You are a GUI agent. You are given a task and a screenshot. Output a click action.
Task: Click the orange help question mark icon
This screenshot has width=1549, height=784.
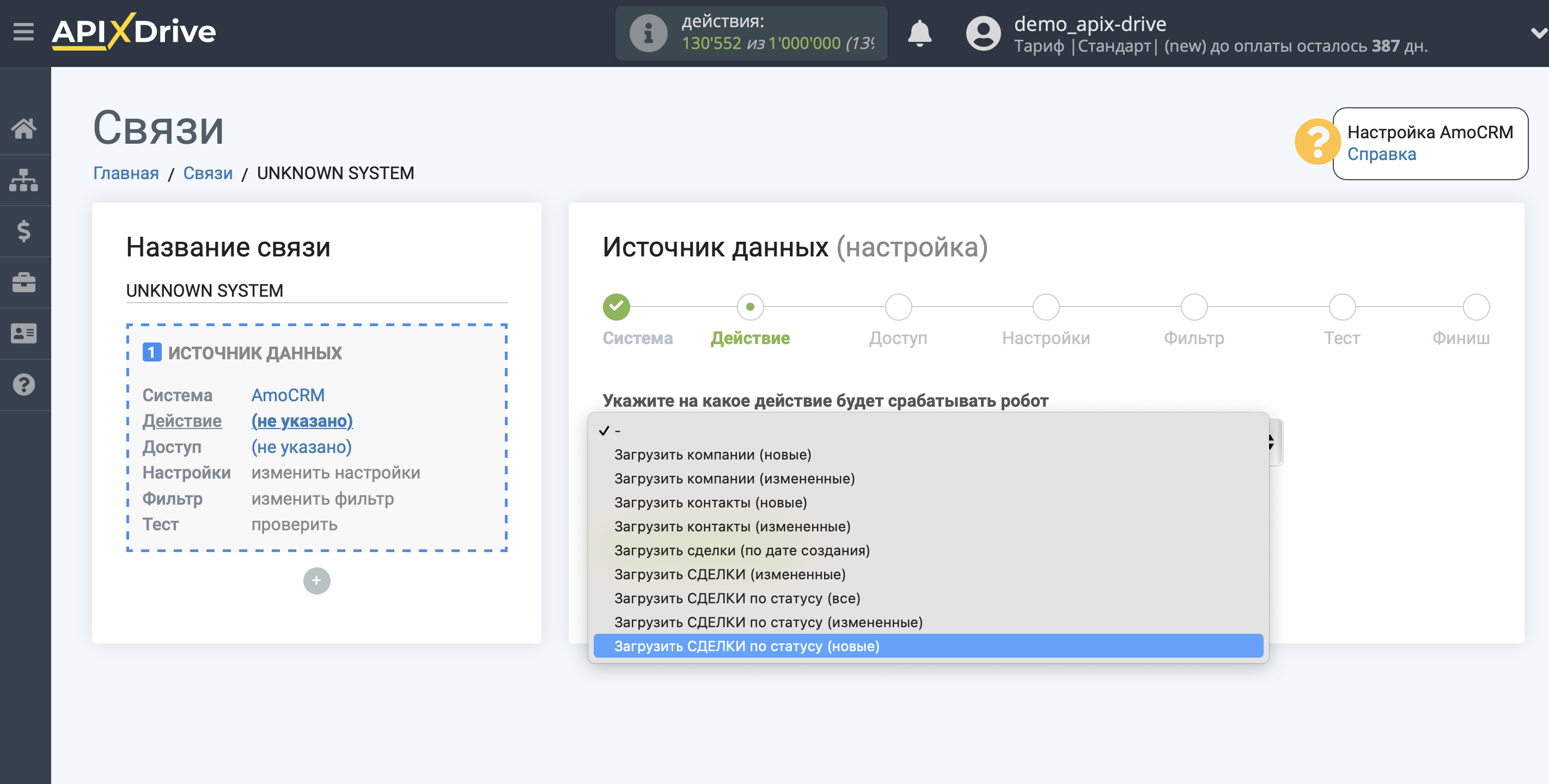pos(1317,142)
